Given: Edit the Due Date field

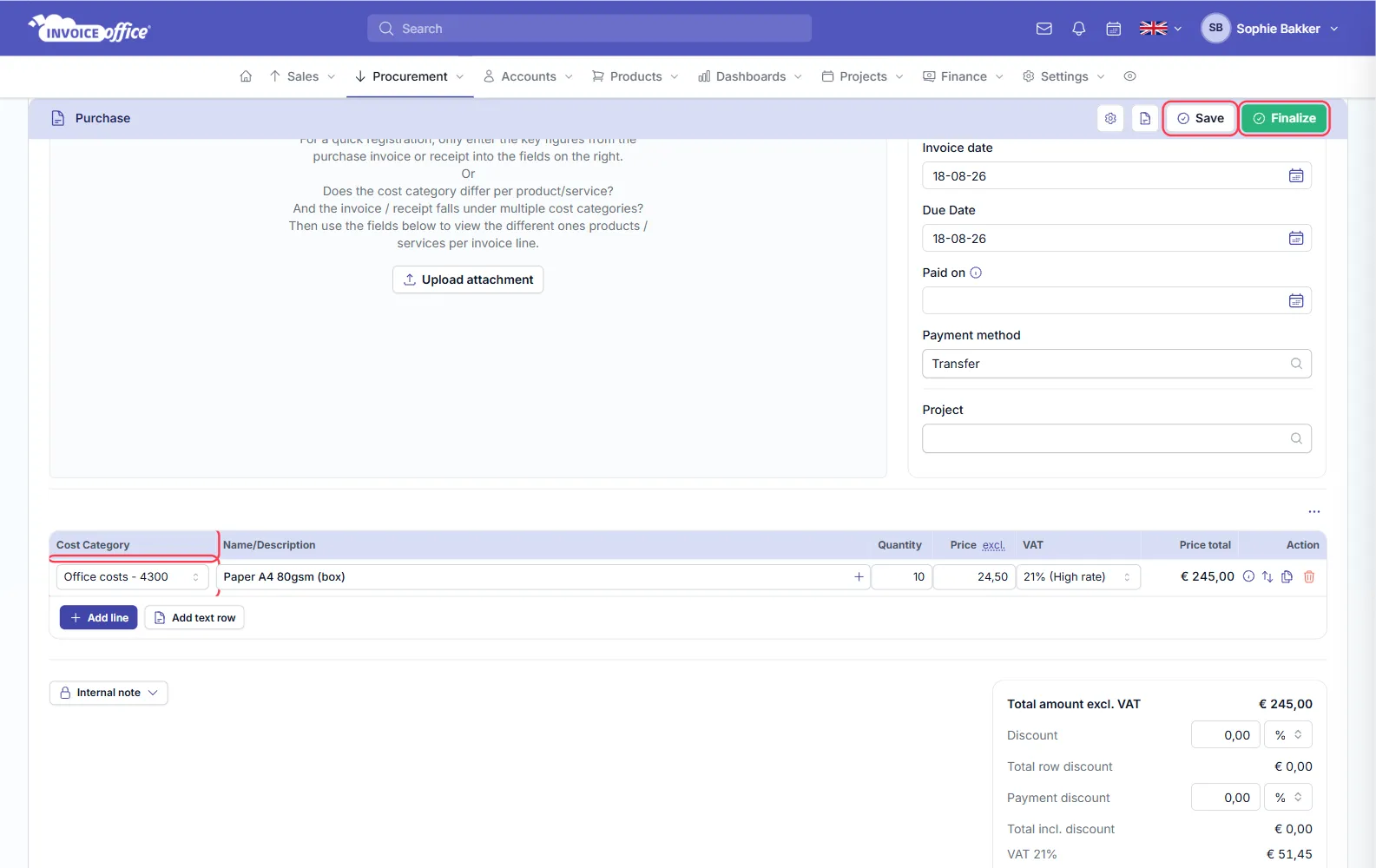Looking at the screenshot, I should pyautogui.click(x=1116, y=239).
